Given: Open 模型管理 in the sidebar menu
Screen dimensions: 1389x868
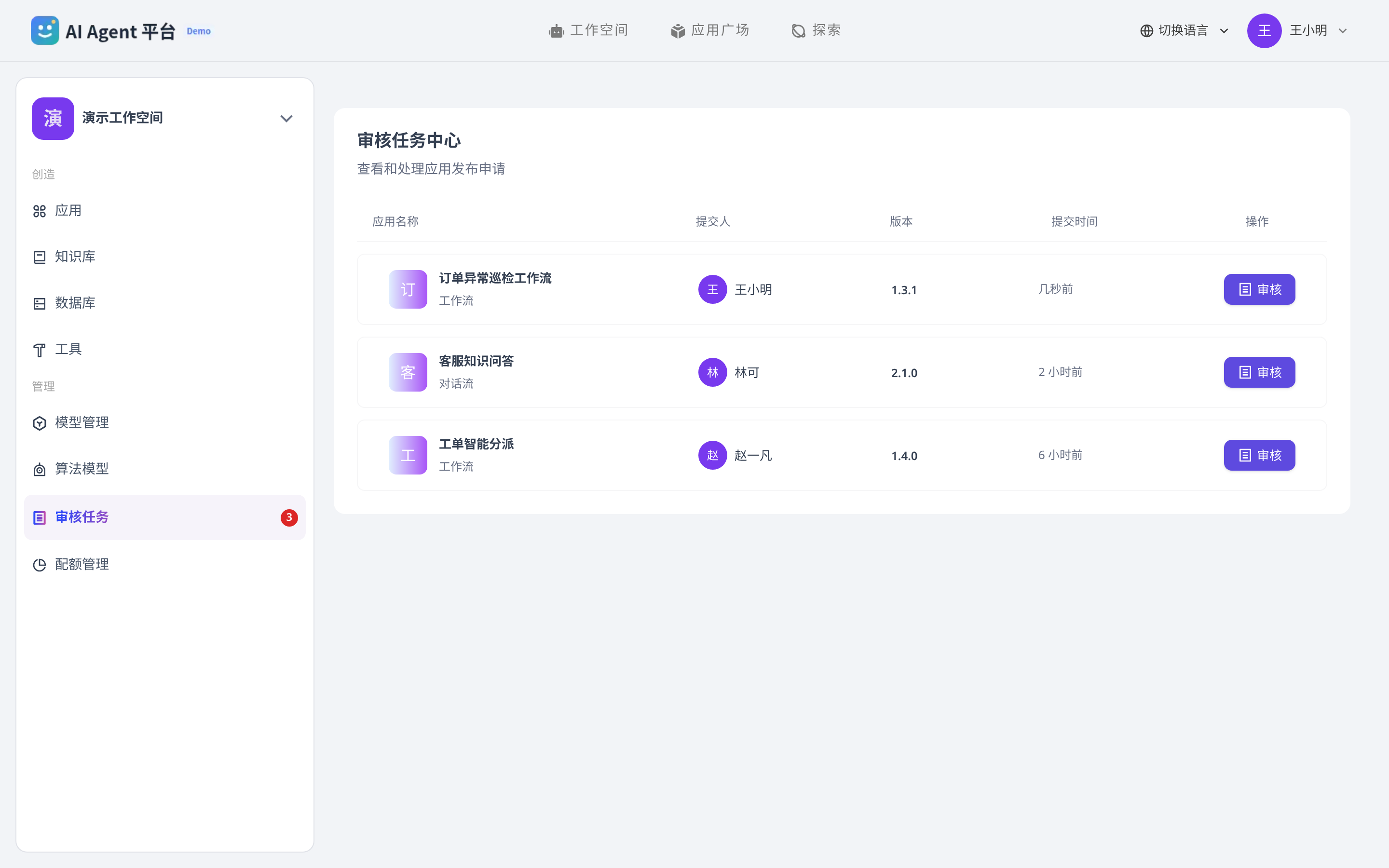Looking at the screenshot, I should [165, 422].
